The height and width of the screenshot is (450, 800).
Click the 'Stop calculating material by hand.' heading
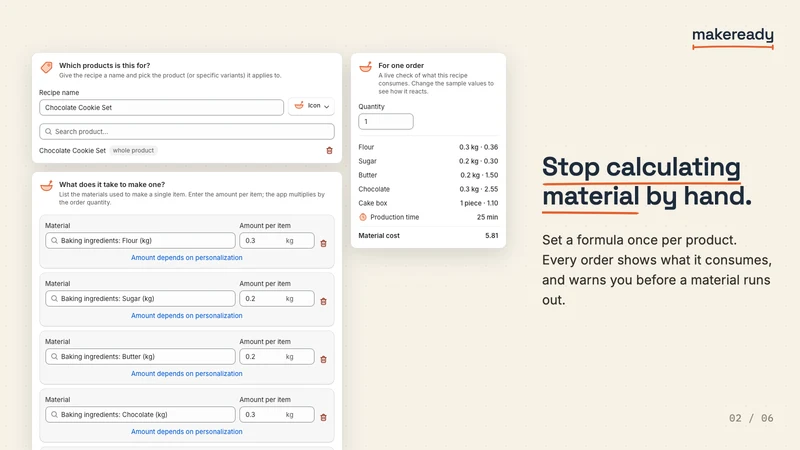click(x=646, y=182)
